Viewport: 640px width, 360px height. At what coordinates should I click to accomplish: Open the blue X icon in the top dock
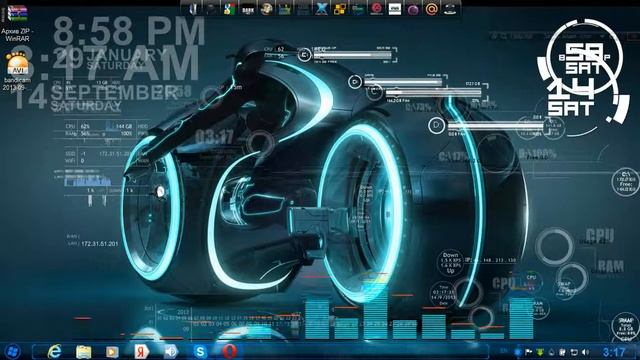321,9
